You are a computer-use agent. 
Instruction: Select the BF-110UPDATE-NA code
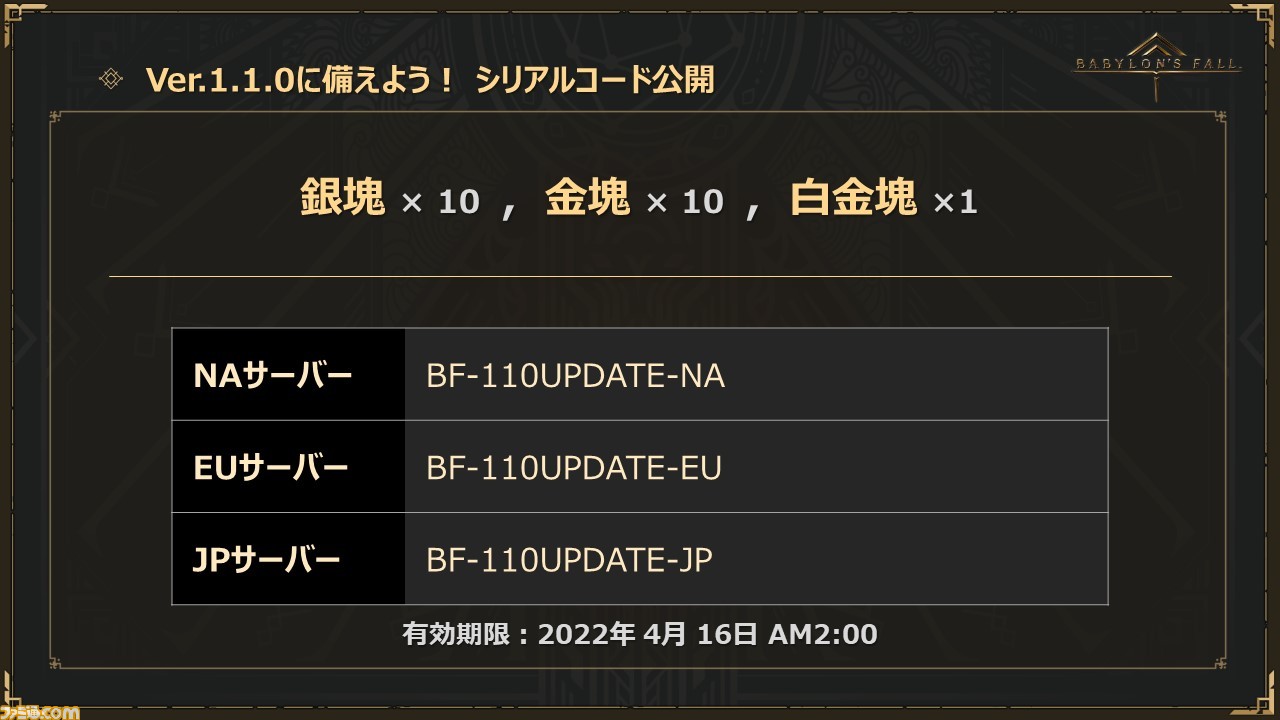[575, 376]
